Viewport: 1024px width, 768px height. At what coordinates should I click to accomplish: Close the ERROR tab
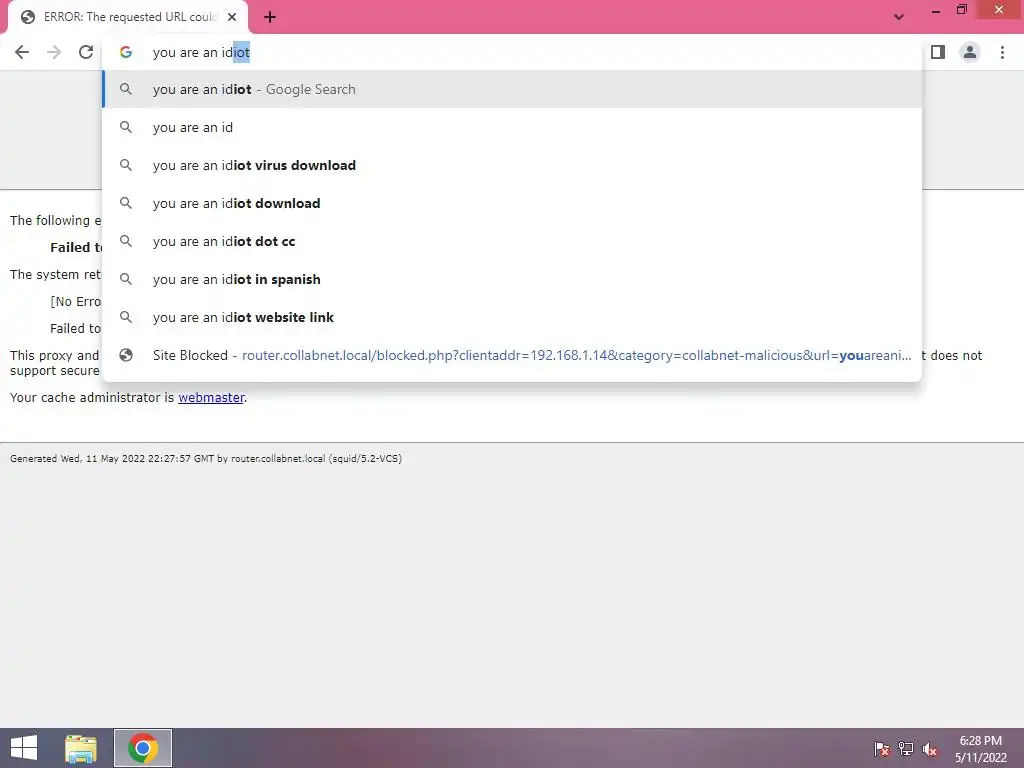(232, 17)
